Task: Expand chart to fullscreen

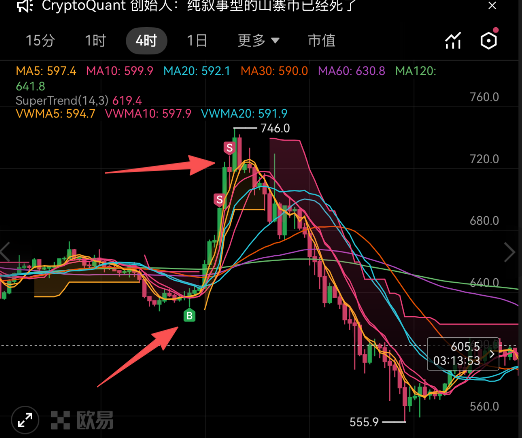Action: click(25, 420)
